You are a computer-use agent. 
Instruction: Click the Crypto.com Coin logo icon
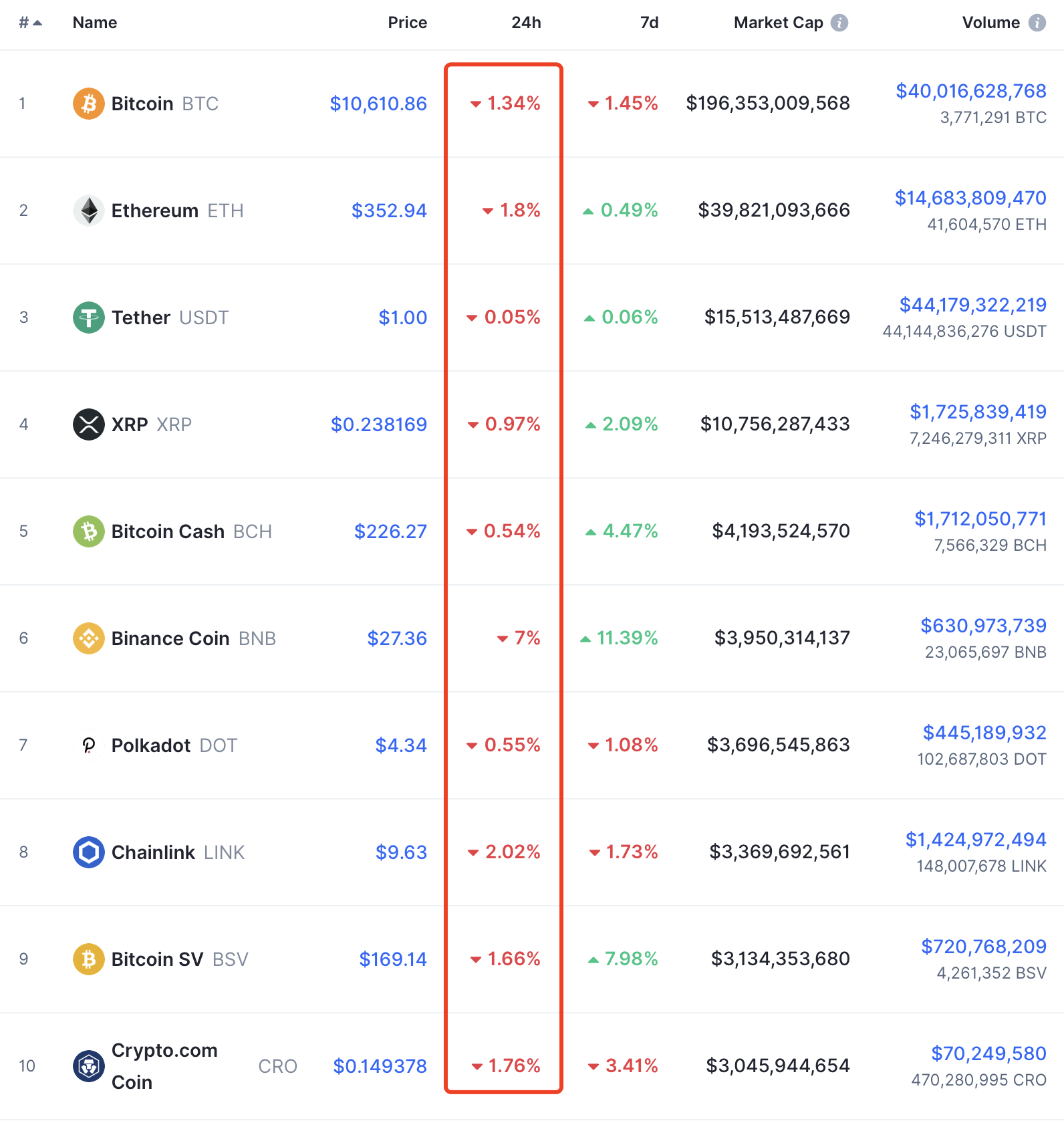(x=88, y=1066)
